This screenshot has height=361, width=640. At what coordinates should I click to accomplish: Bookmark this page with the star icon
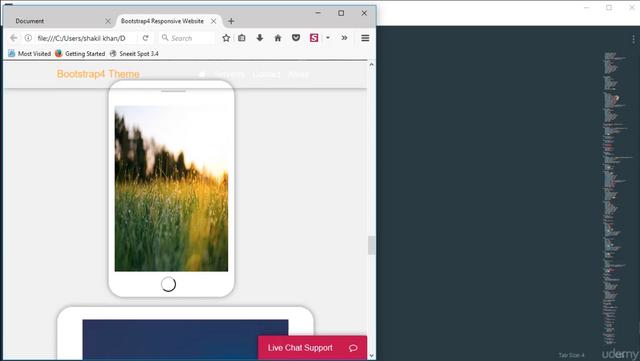click(x=226, y=38)
